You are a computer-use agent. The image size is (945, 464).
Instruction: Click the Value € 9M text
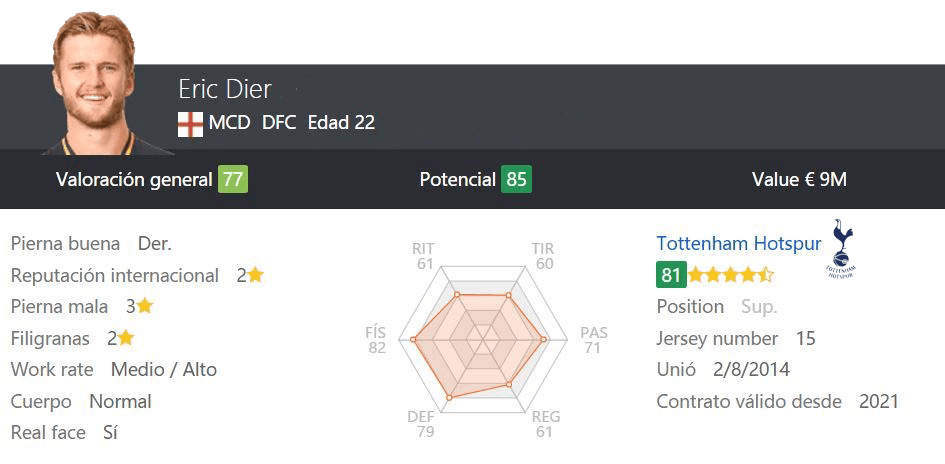pyautogui.click(x=799, y=179)
